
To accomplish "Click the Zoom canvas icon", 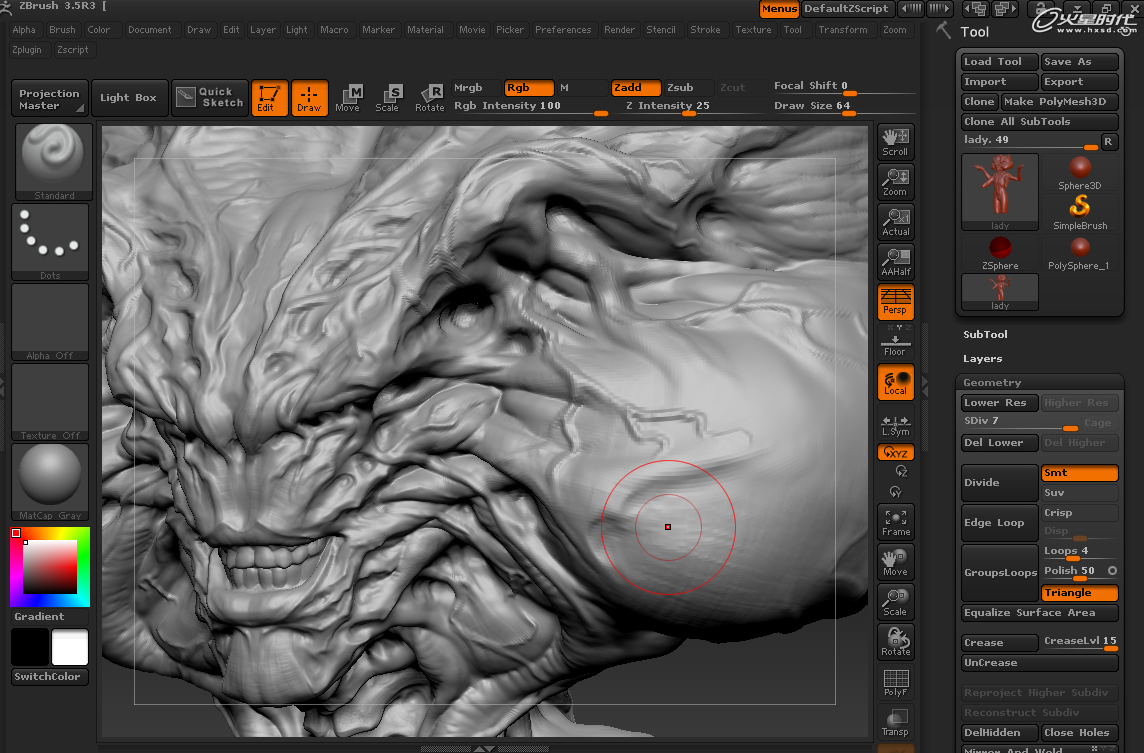I will click(895, 182).
